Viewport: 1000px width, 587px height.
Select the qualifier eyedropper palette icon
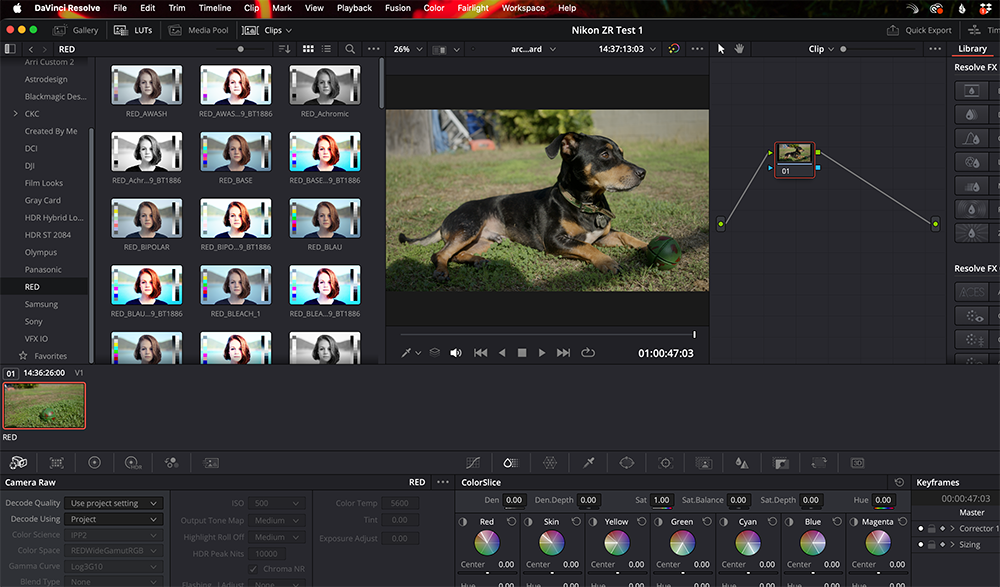point(589,463)
